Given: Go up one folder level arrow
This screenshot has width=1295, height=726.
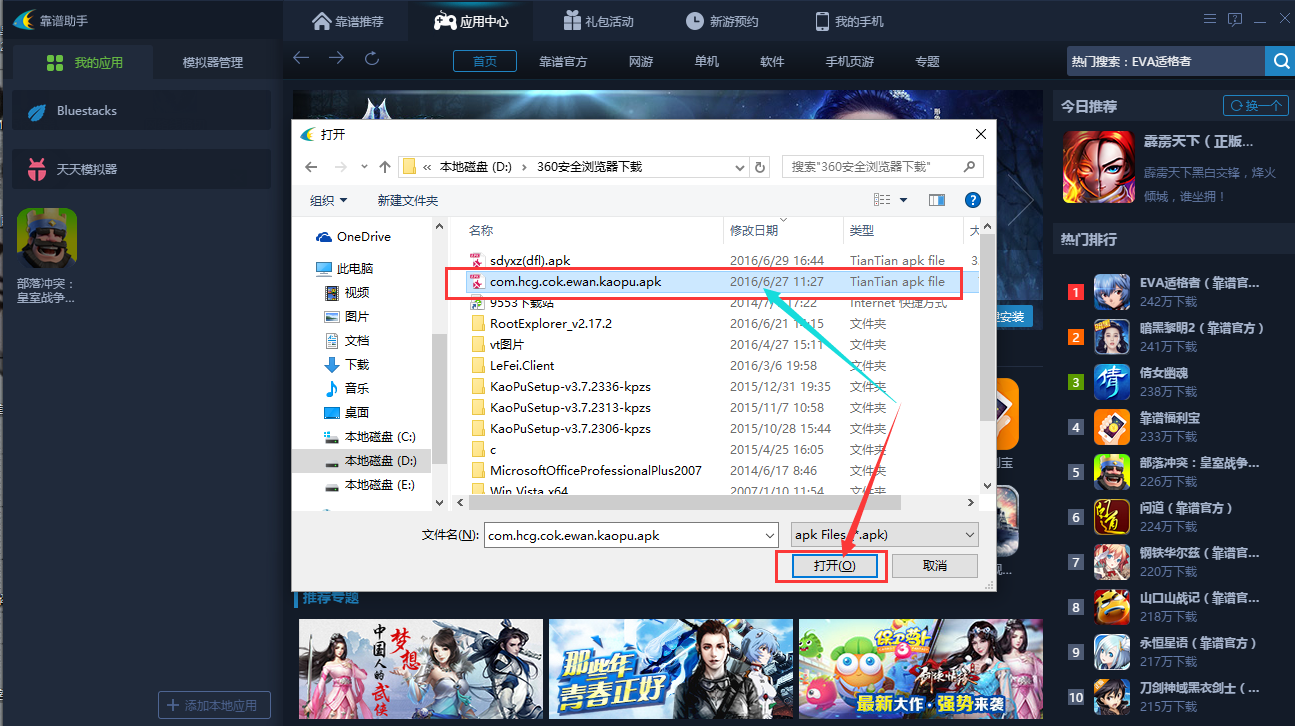Looking at the screenshot, I should pyautogui.click(x=385, y=167).
